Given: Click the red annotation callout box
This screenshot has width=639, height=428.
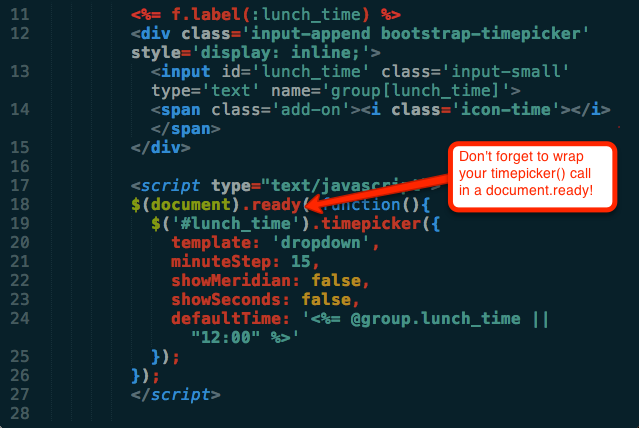Looking at the screenshot, I should click(x=532, y=176).
